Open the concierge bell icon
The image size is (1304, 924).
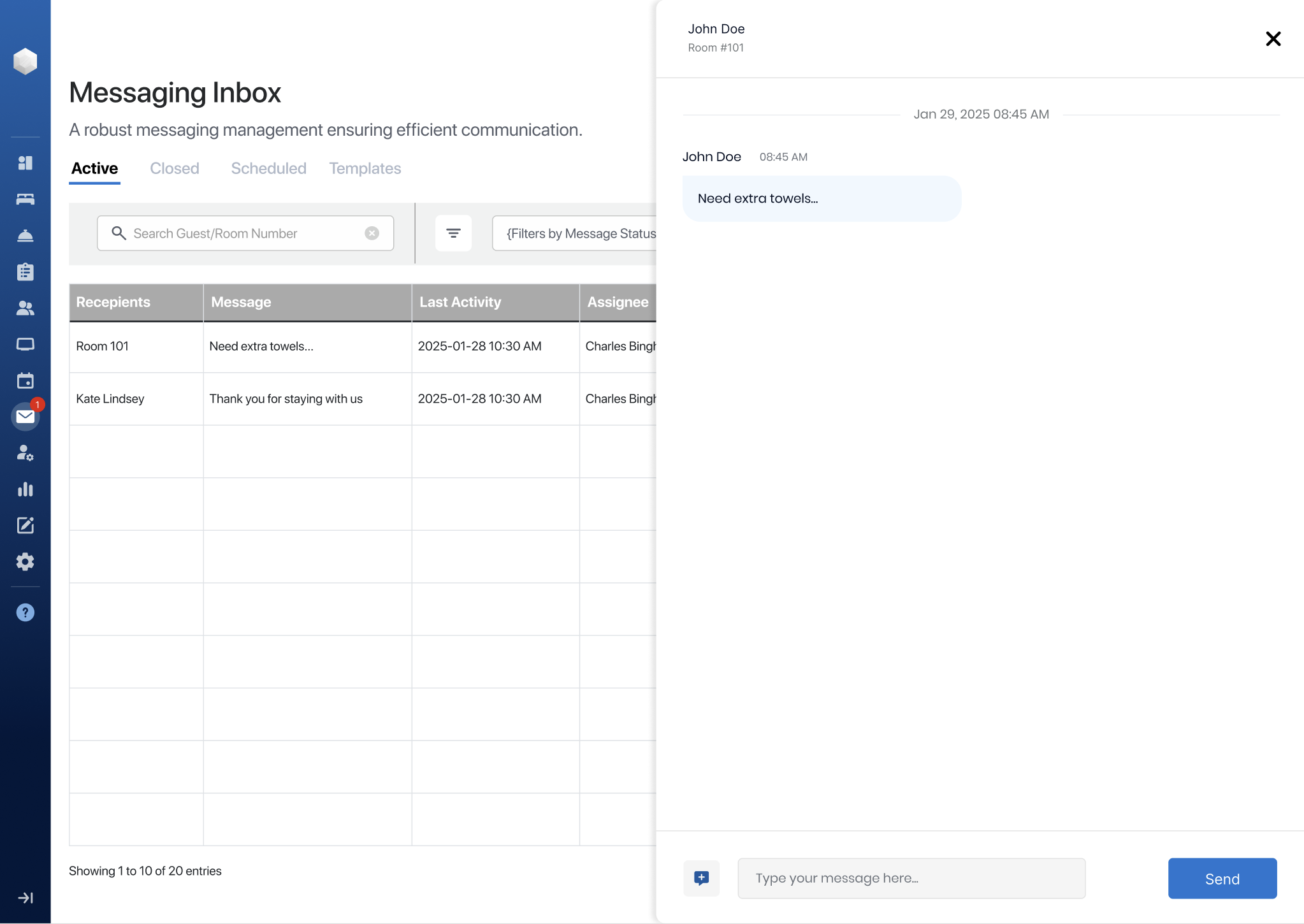[25, 236]
